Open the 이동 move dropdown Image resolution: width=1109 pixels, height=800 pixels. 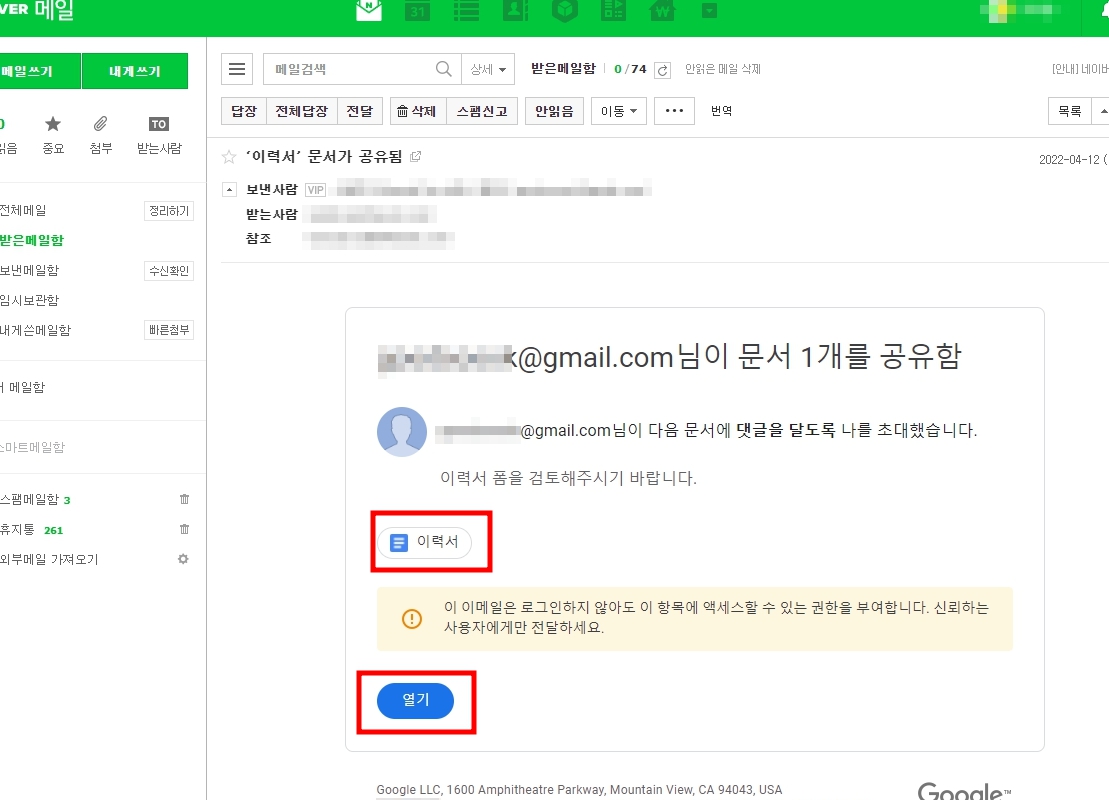pyautogui.click(x=617, y=110)
